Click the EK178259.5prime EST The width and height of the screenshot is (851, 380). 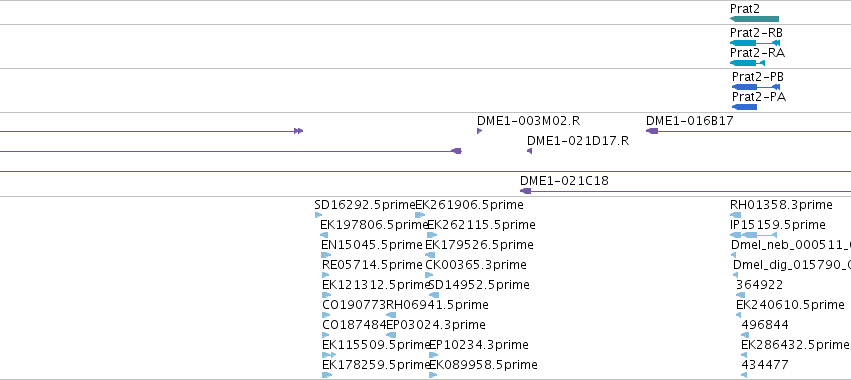click(327, 375)
